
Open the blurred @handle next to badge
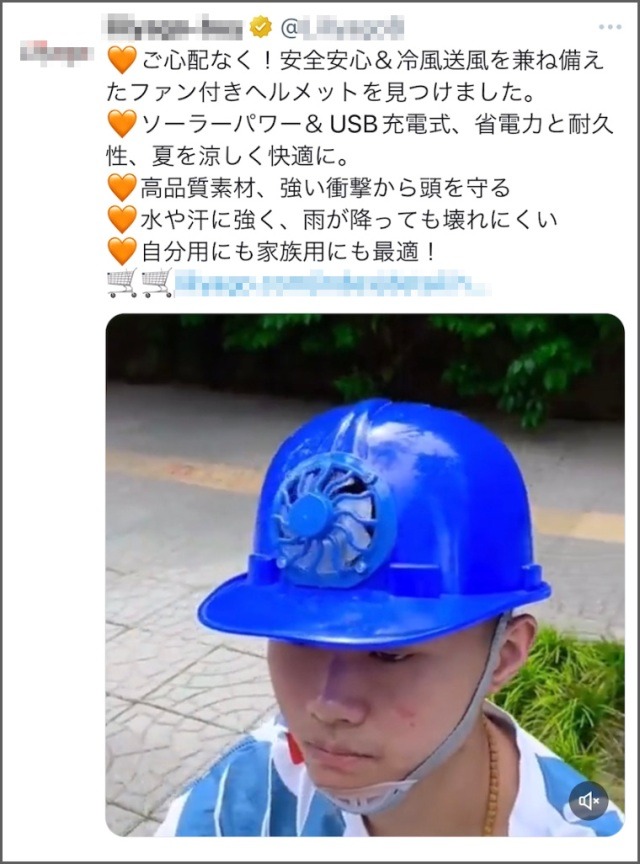[342, 27]
